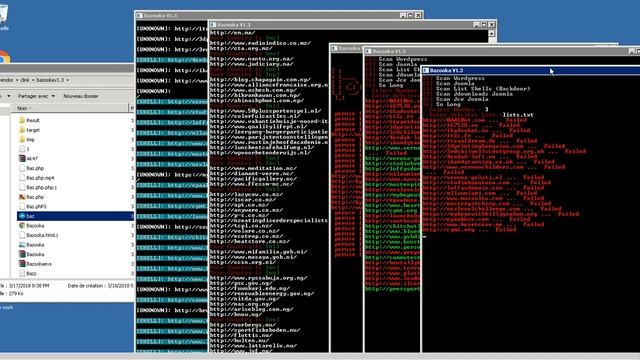Image resolution: width=640 pixels, height=360 pixels.
Task: Click http://www.radioindico.co.mz/ line in console
Action: tap(260, 43)
